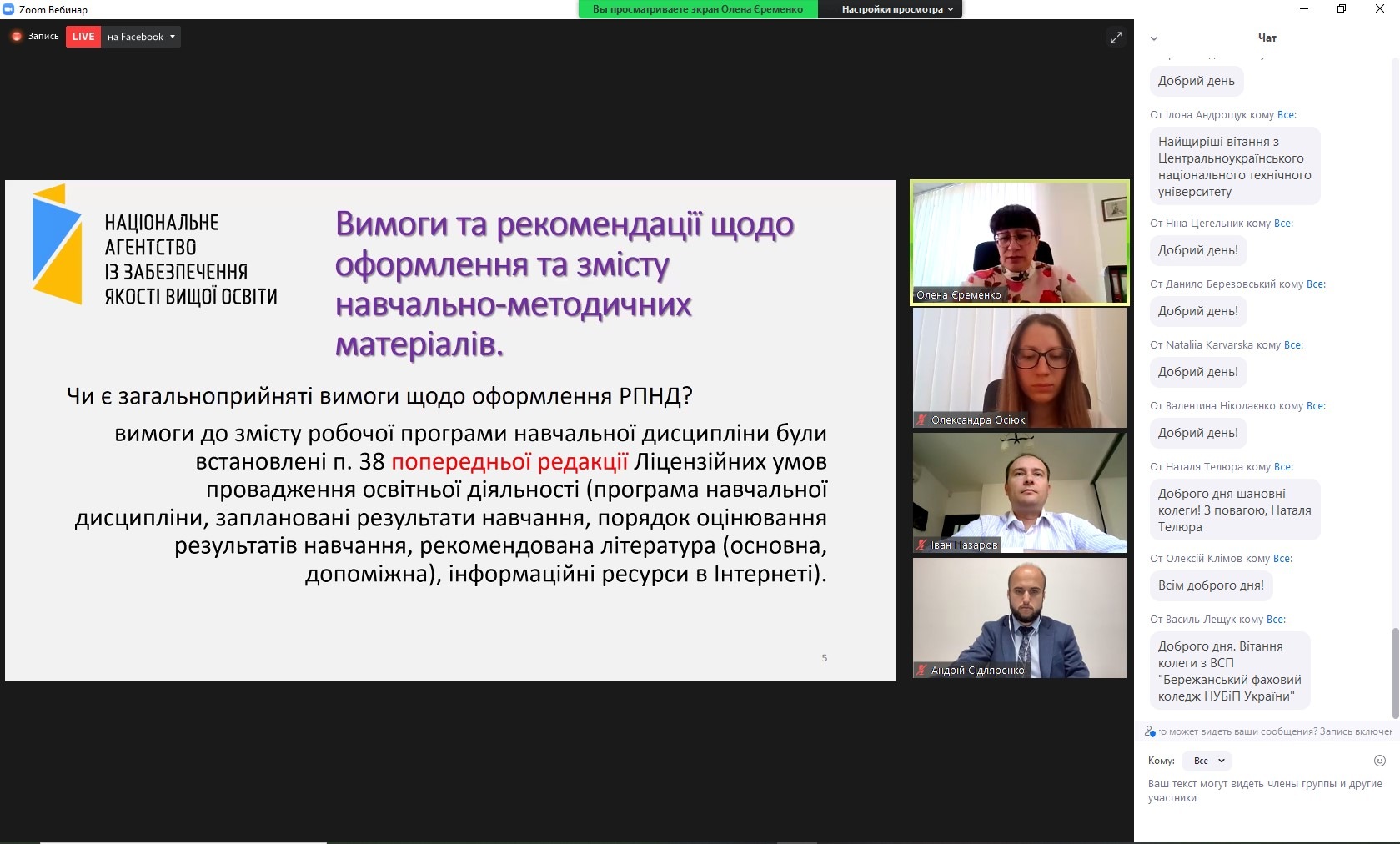Click the chat message input field

click(x=1266, y=791)
